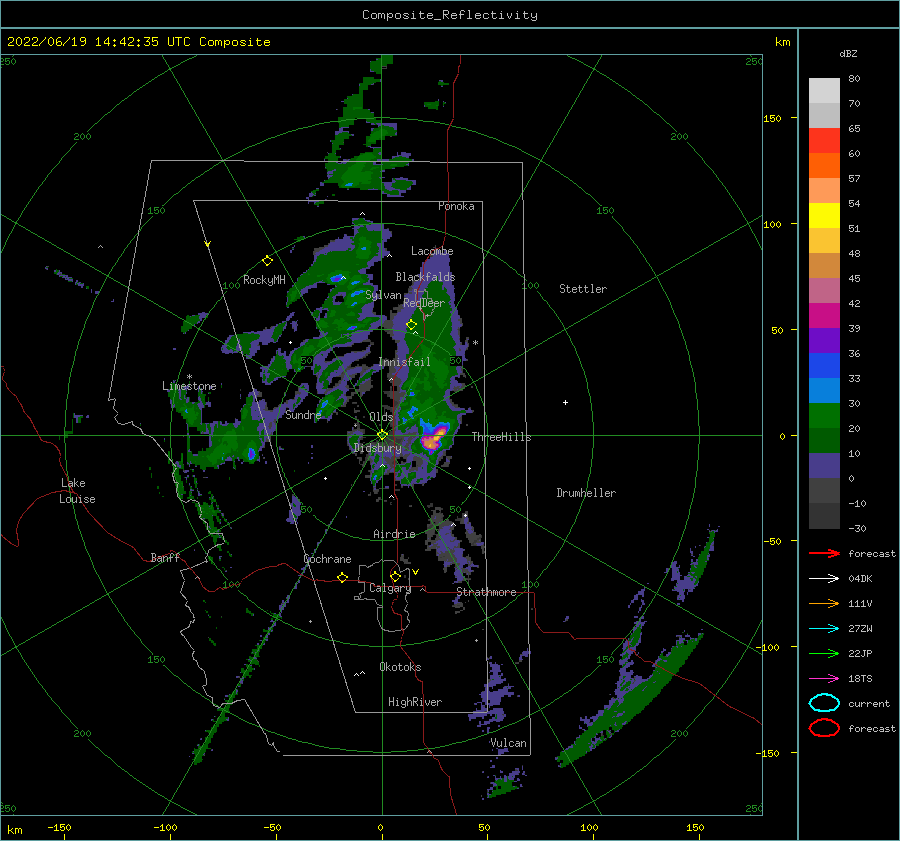Click the asterisk marker above Limestone
The image size is (900, 841).
[189, 377]
